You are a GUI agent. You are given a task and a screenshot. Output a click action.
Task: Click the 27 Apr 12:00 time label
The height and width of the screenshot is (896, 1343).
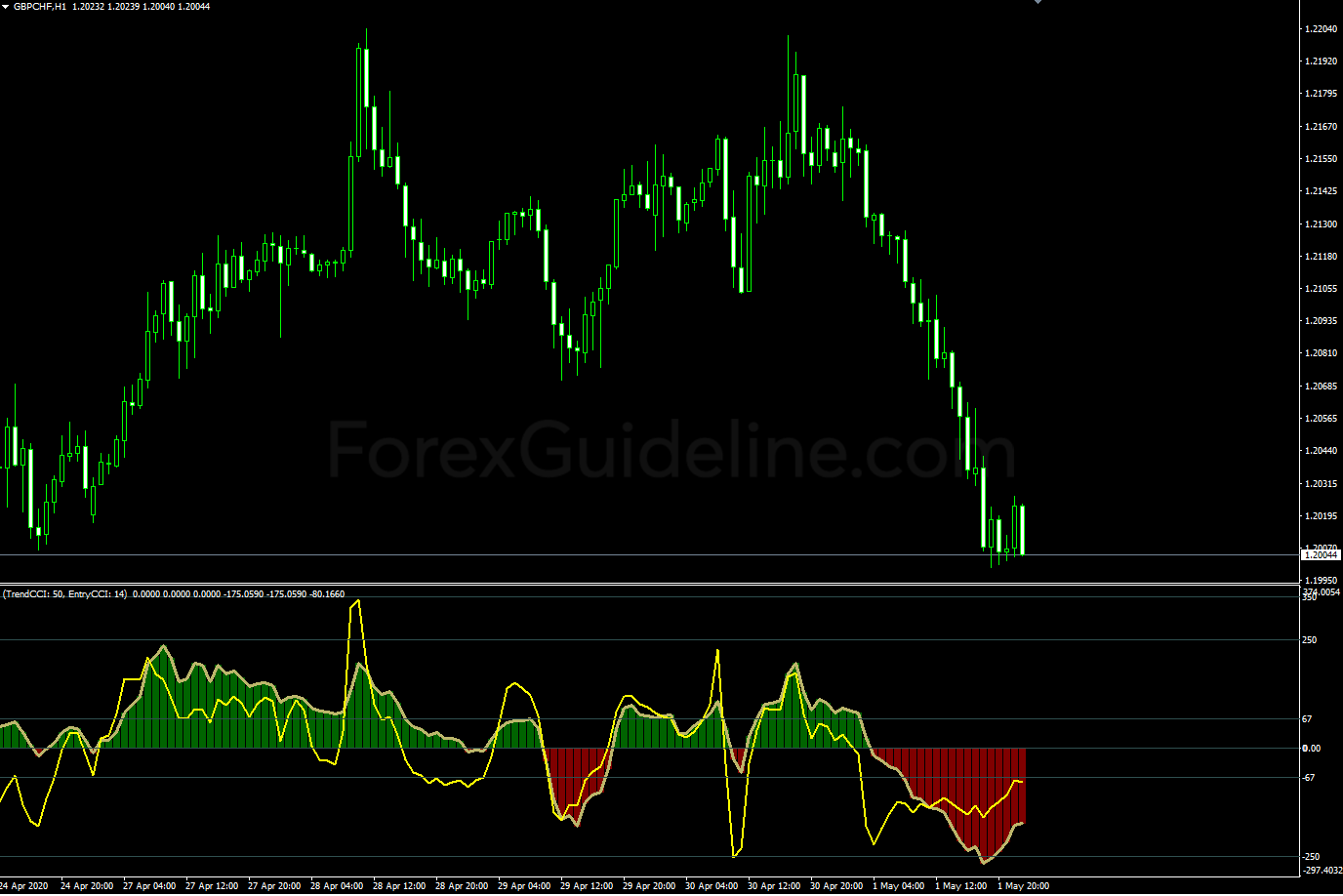click(x=212, y=886)
